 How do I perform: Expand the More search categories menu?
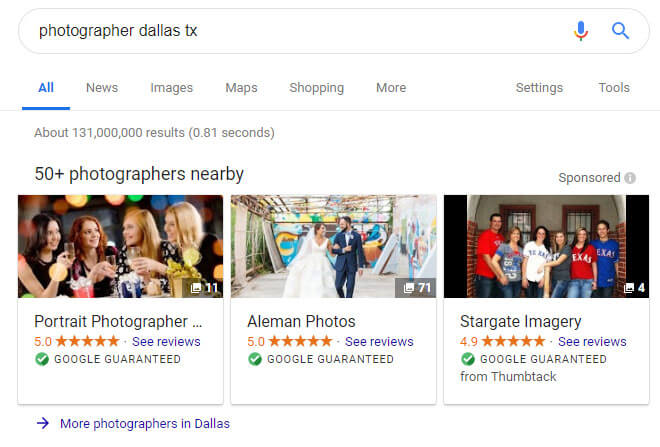(x=391, y=88)
